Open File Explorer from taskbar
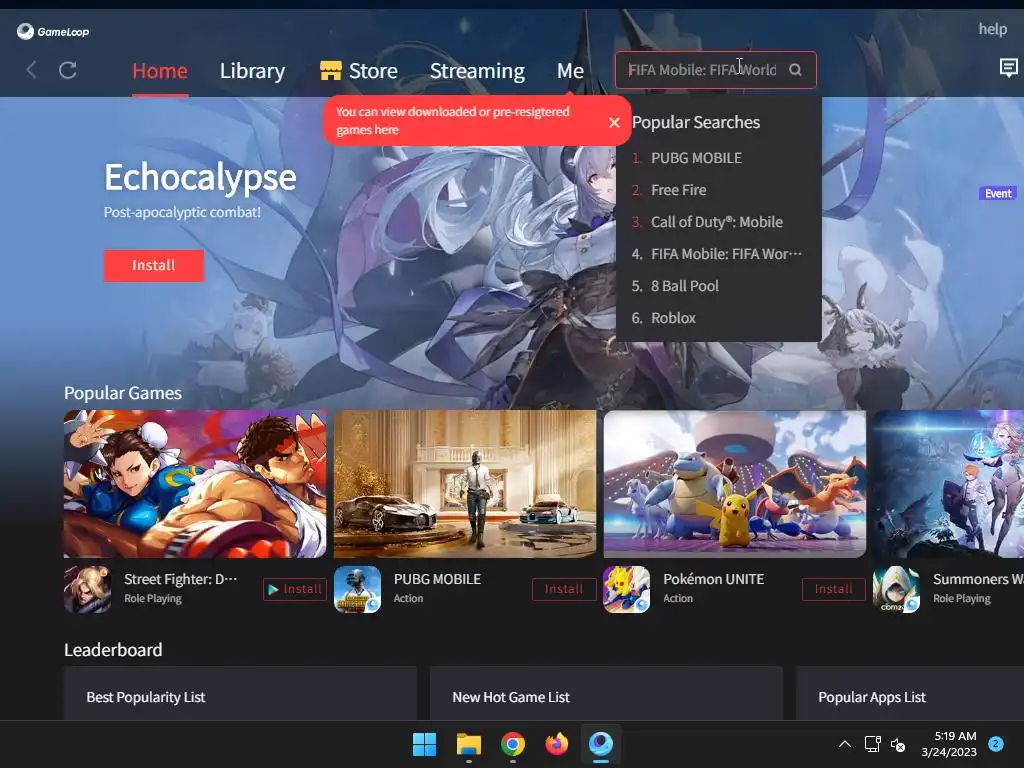This screenshot has width=1024, height=768. point(468,744)
